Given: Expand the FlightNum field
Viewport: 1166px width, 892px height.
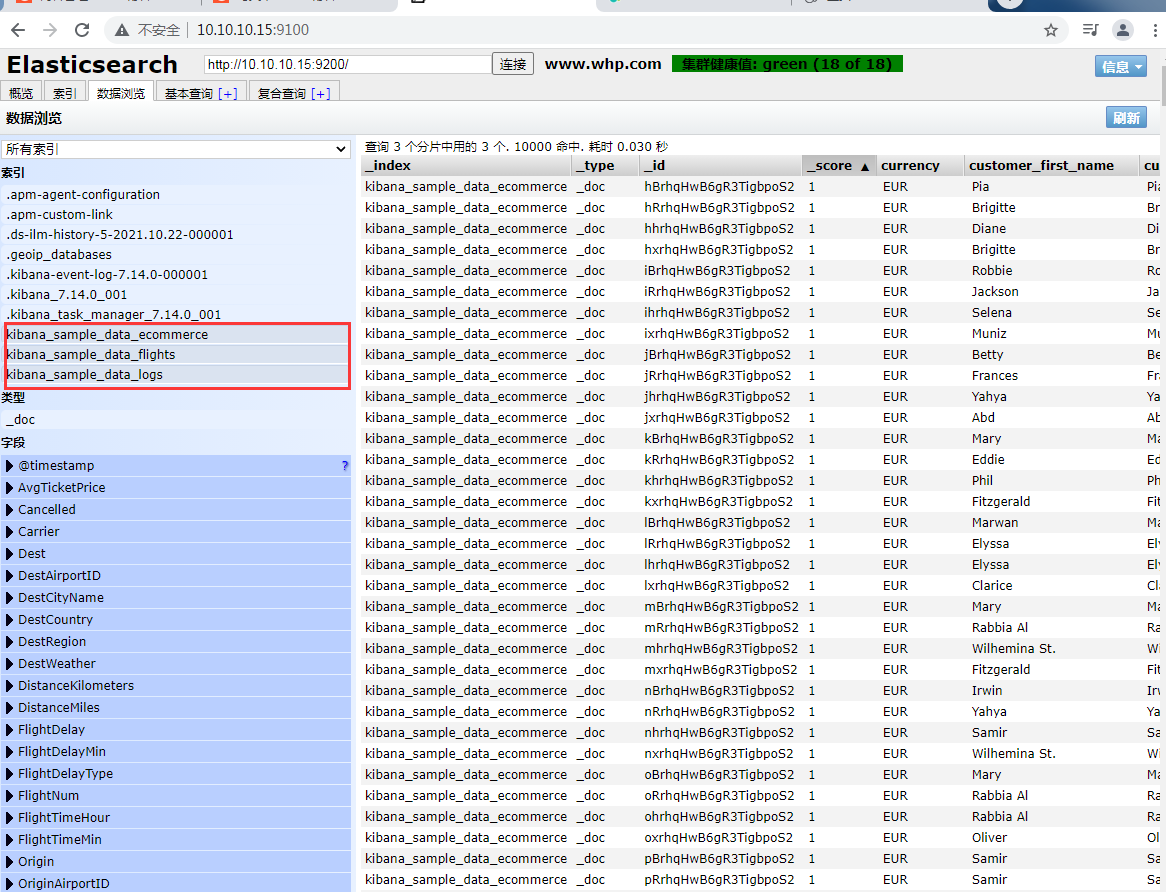Looking at the screenshot, I should [10, 795].
